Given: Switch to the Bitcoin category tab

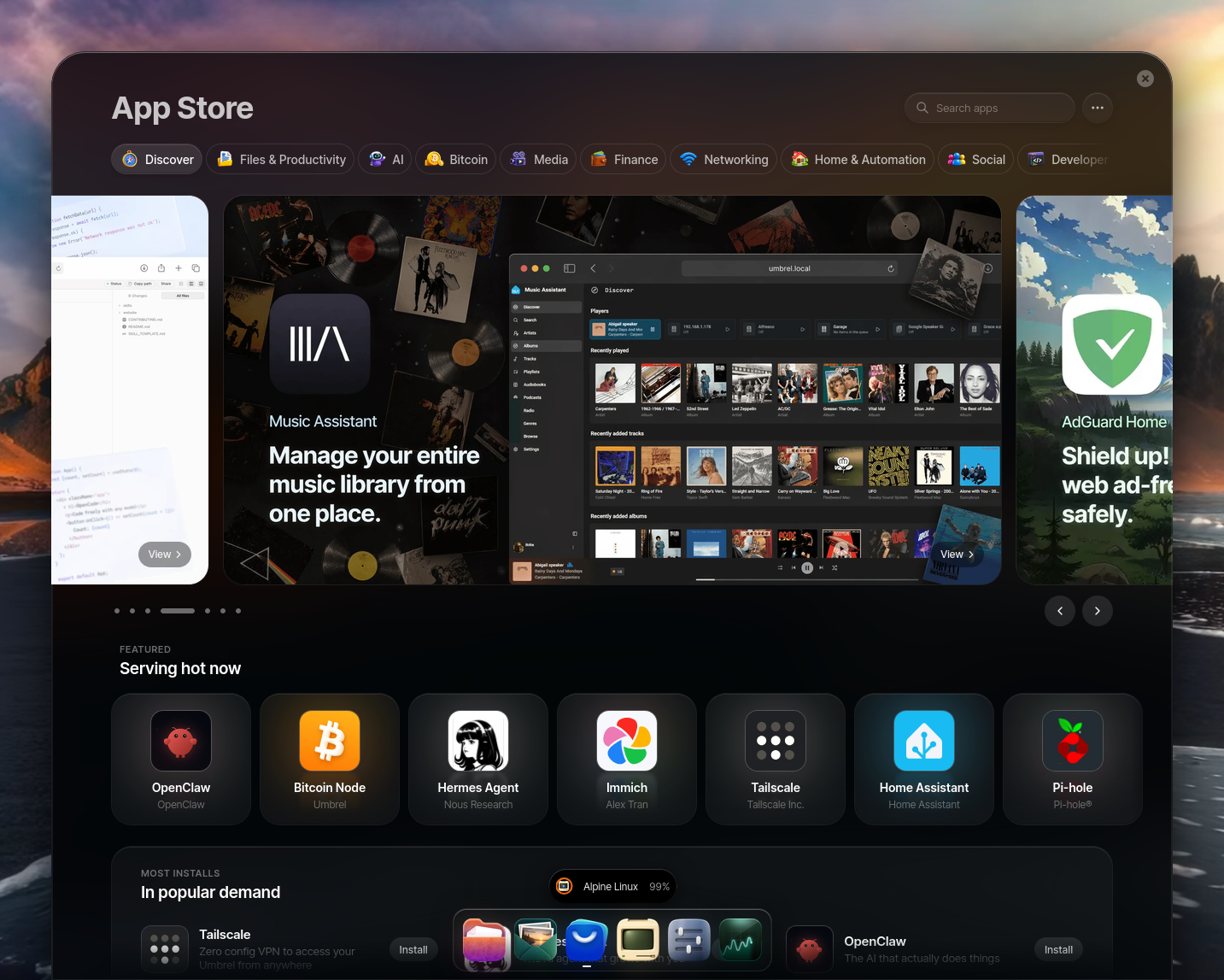Looking at the screenshot, I should [456, 160].
